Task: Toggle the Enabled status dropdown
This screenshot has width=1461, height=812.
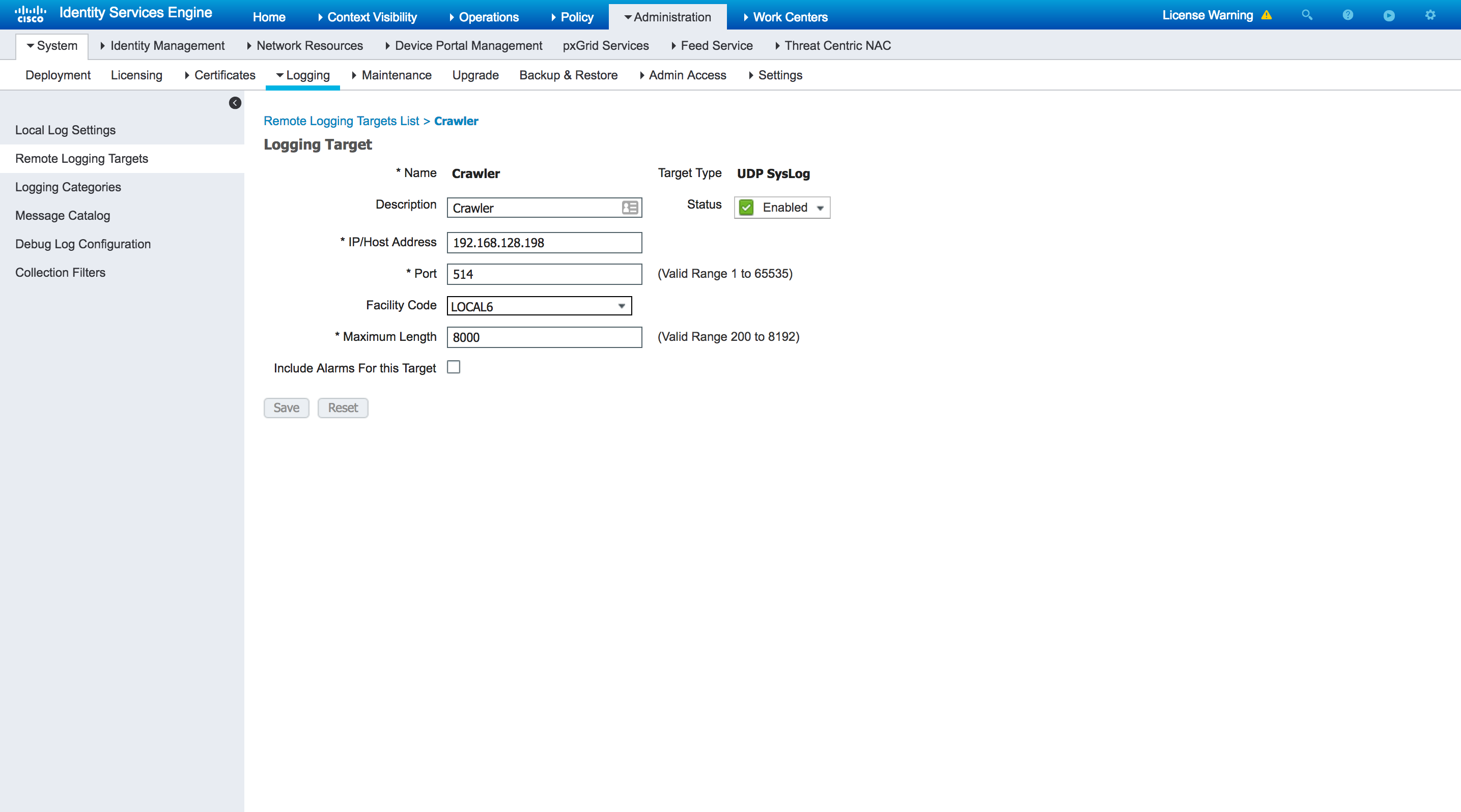Action: 820,207
